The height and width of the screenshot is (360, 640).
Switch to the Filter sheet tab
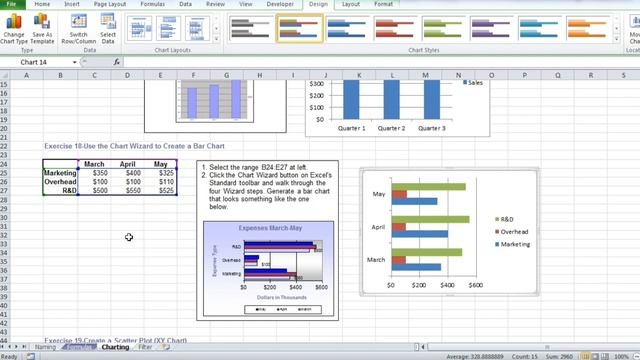click(145, 347)
